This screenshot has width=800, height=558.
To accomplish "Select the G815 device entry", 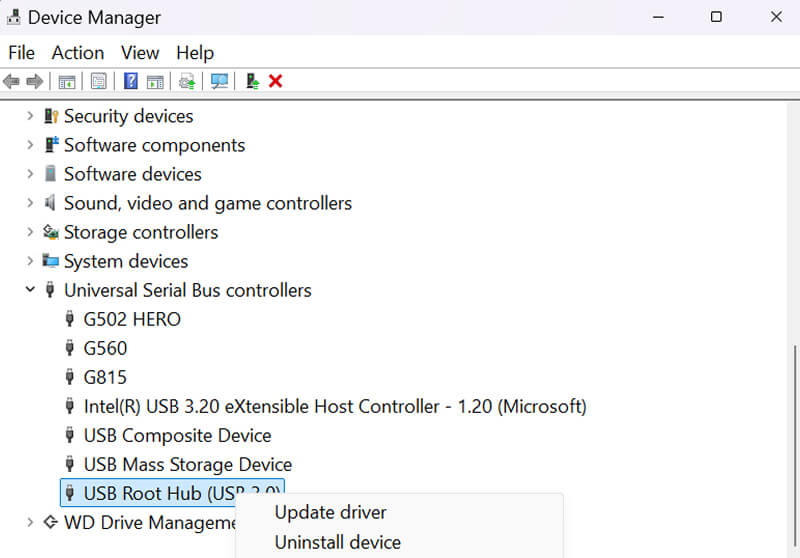I will click(105, 377).
